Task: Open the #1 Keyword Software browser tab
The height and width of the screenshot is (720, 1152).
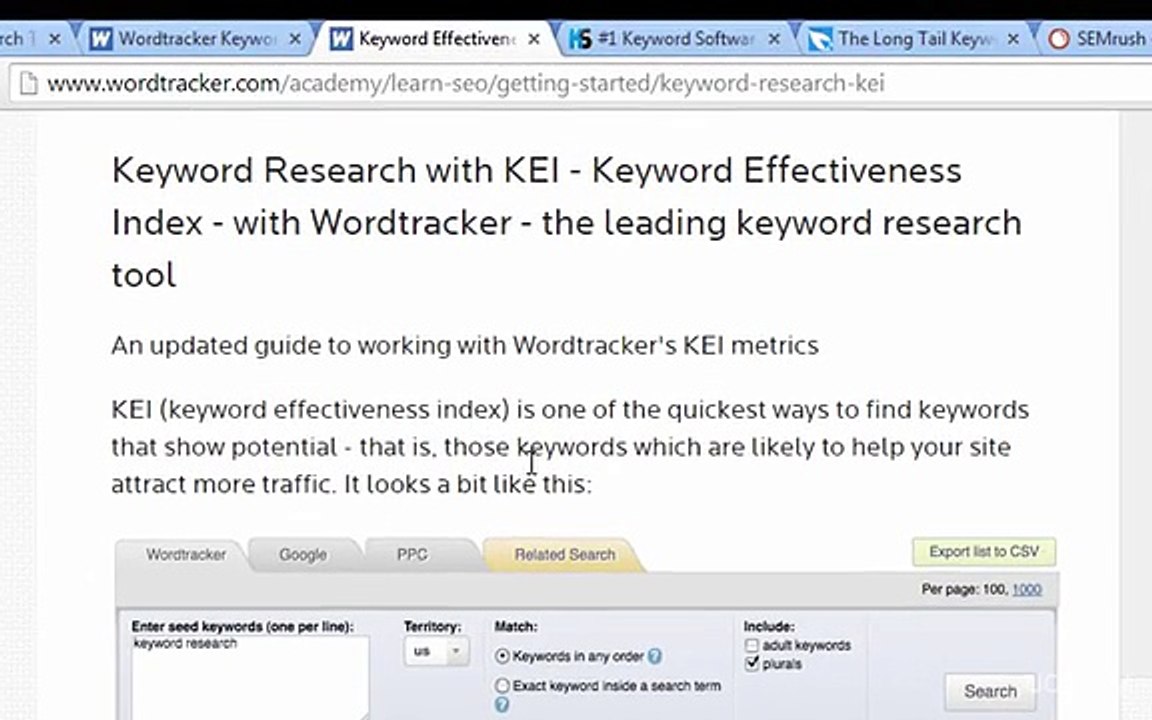Action: point(674,38)
